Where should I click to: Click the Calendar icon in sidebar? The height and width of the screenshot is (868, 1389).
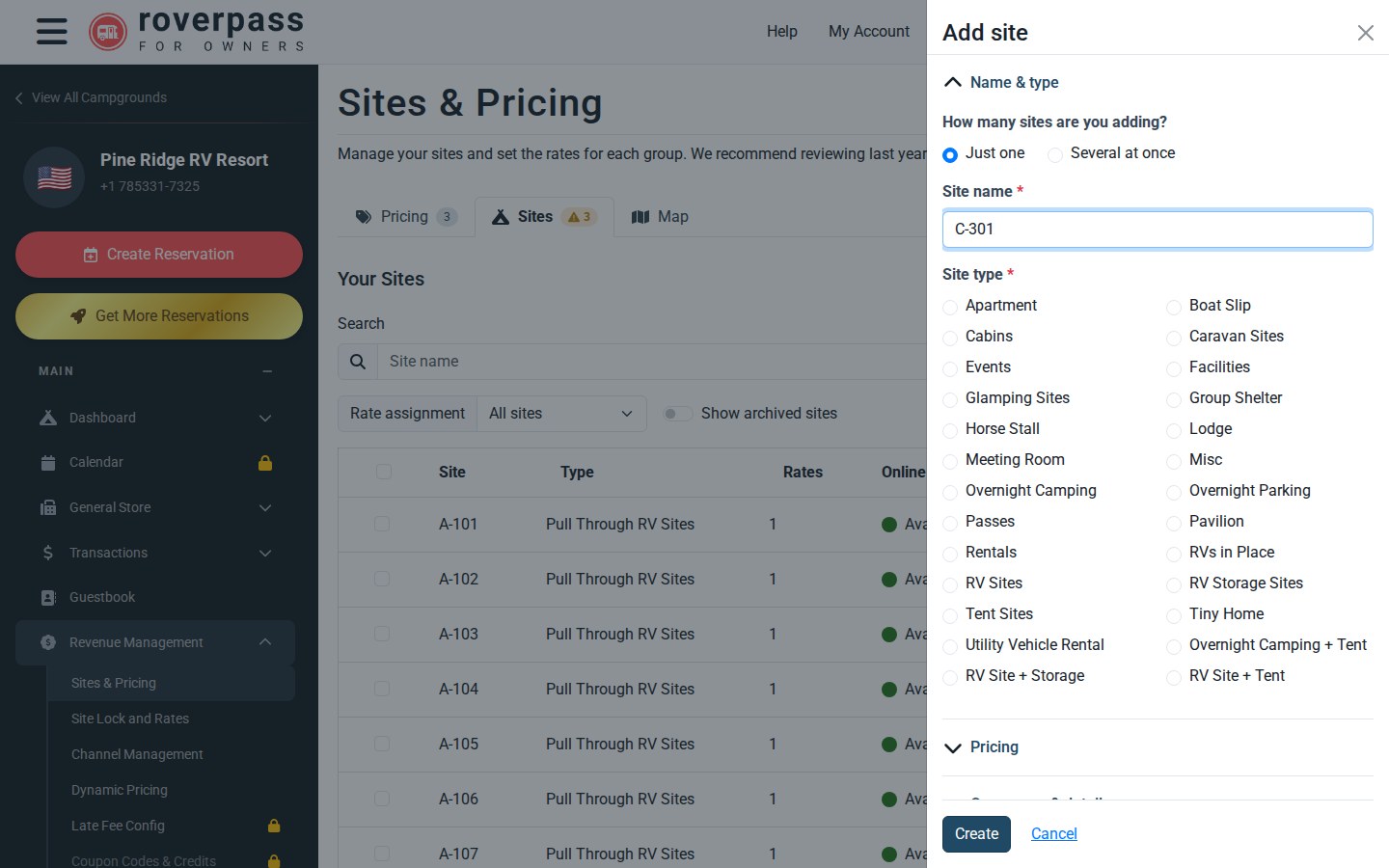[x=48, y=463]
